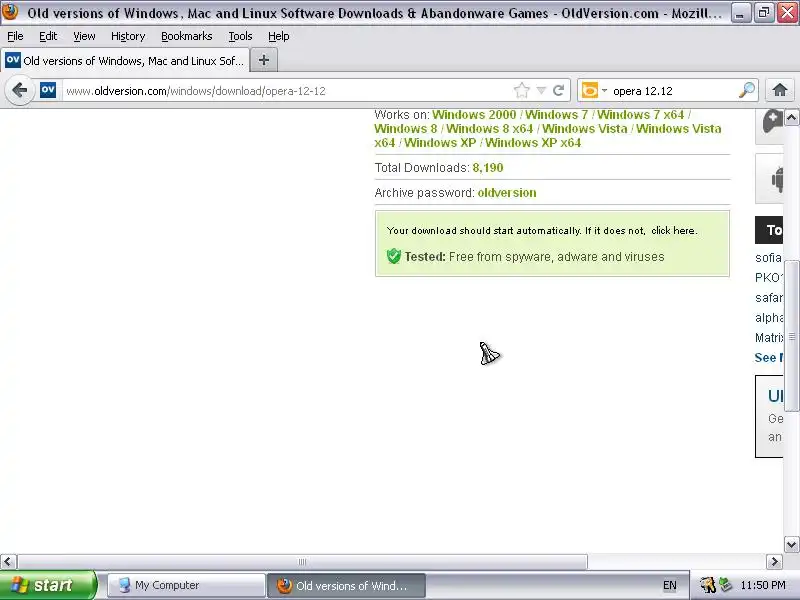800x600 pixels.
Task: Follow the Windows 8 x64 link
Action: tap(489, 129)
